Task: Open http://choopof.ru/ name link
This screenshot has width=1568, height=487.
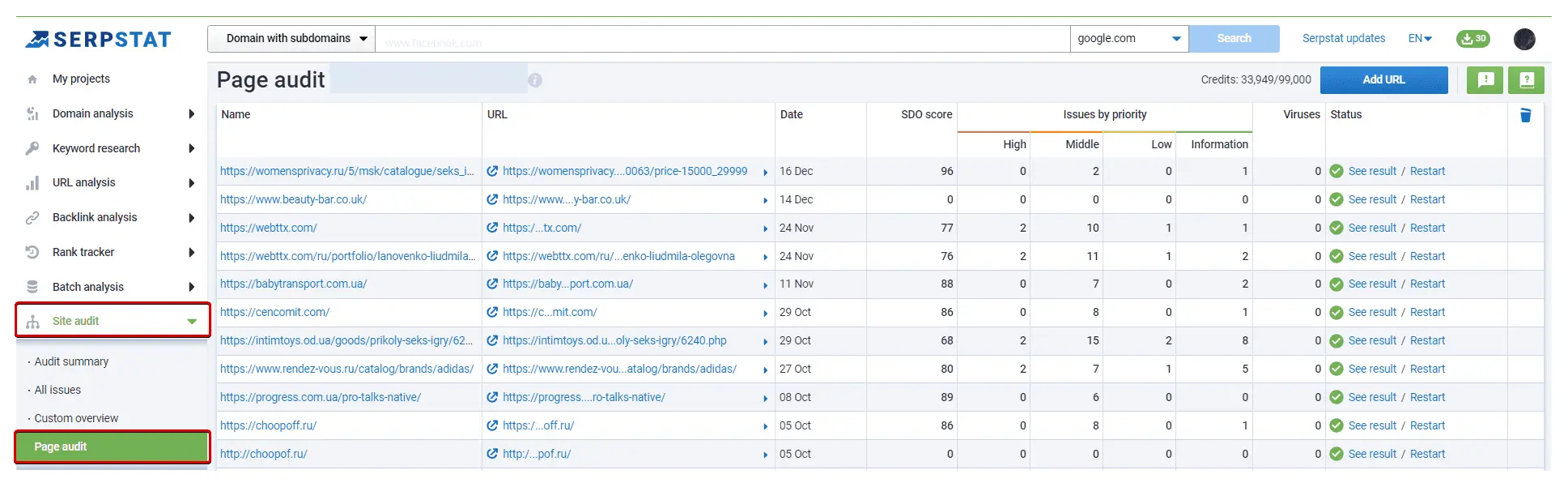Action: click(x=264, y=454)
